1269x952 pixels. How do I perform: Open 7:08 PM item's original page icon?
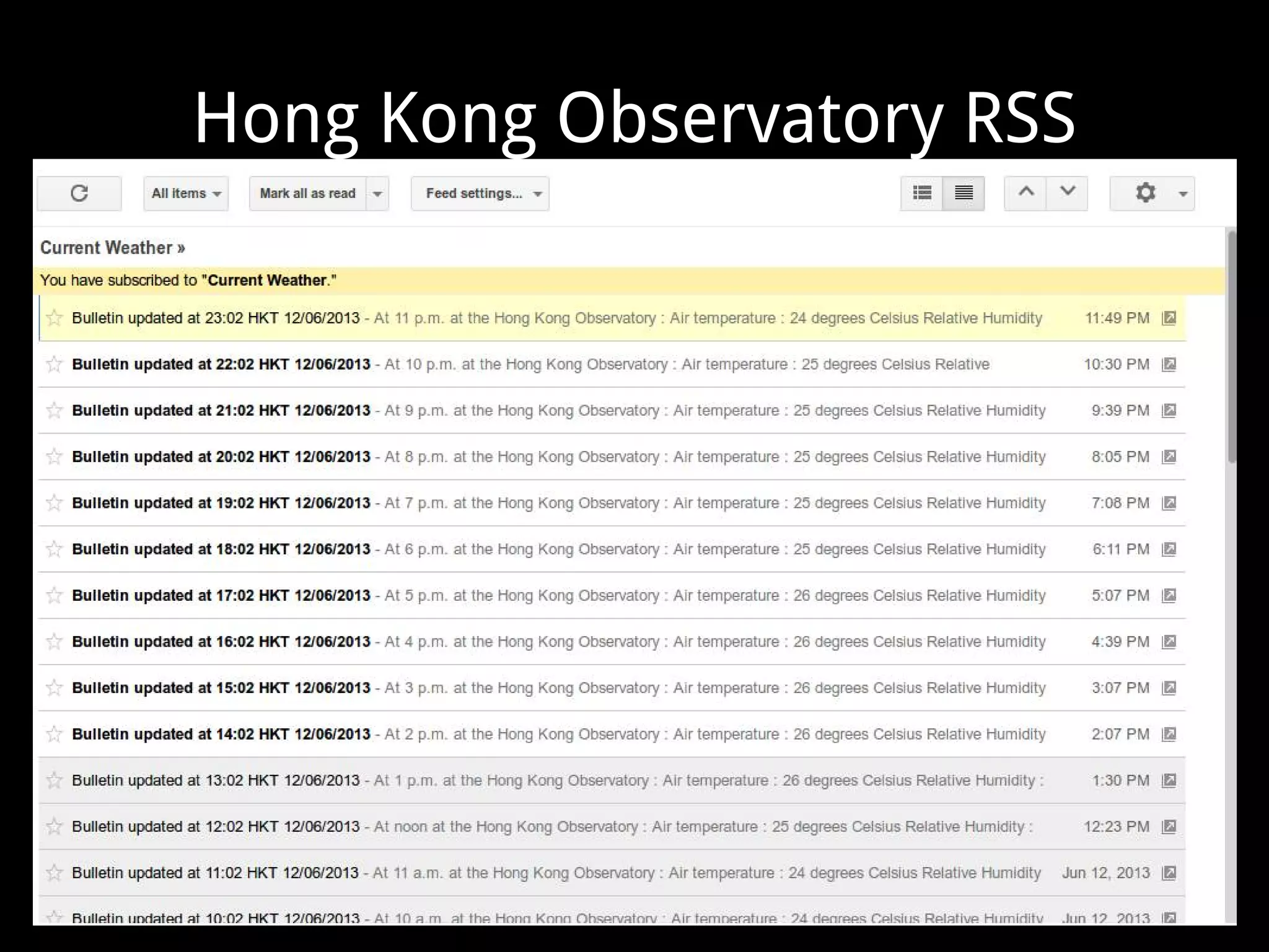1169,502
